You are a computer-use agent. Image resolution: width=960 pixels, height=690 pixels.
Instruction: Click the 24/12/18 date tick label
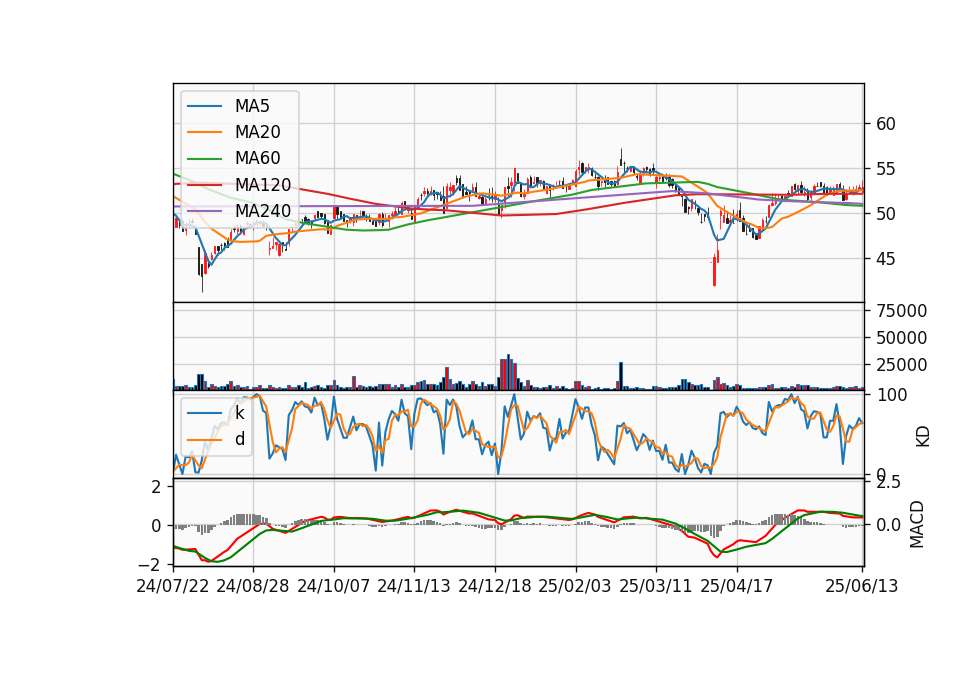click(495, 586)
